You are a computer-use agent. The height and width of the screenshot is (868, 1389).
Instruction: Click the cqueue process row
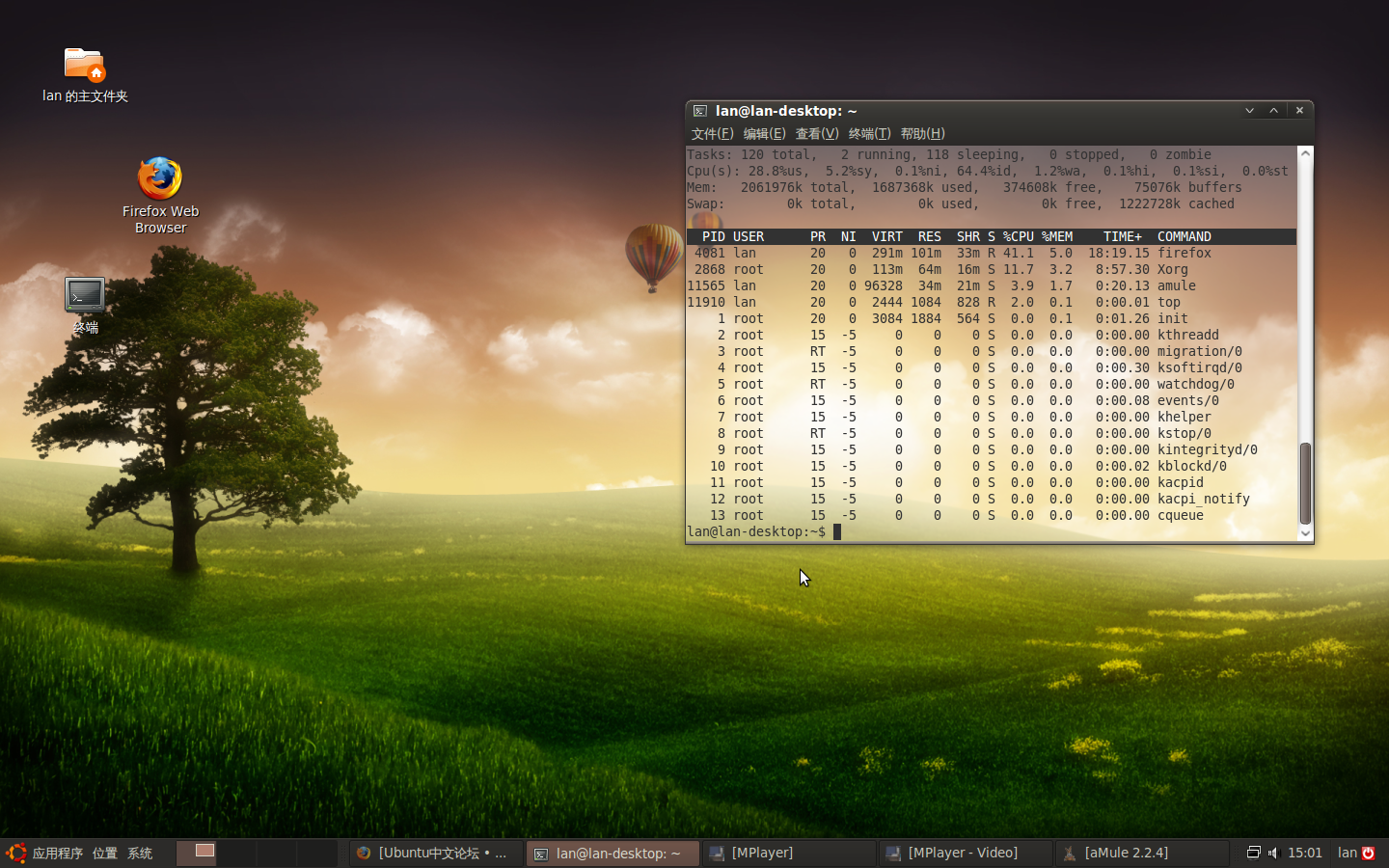pyautogui.click(x=991, y=515)
